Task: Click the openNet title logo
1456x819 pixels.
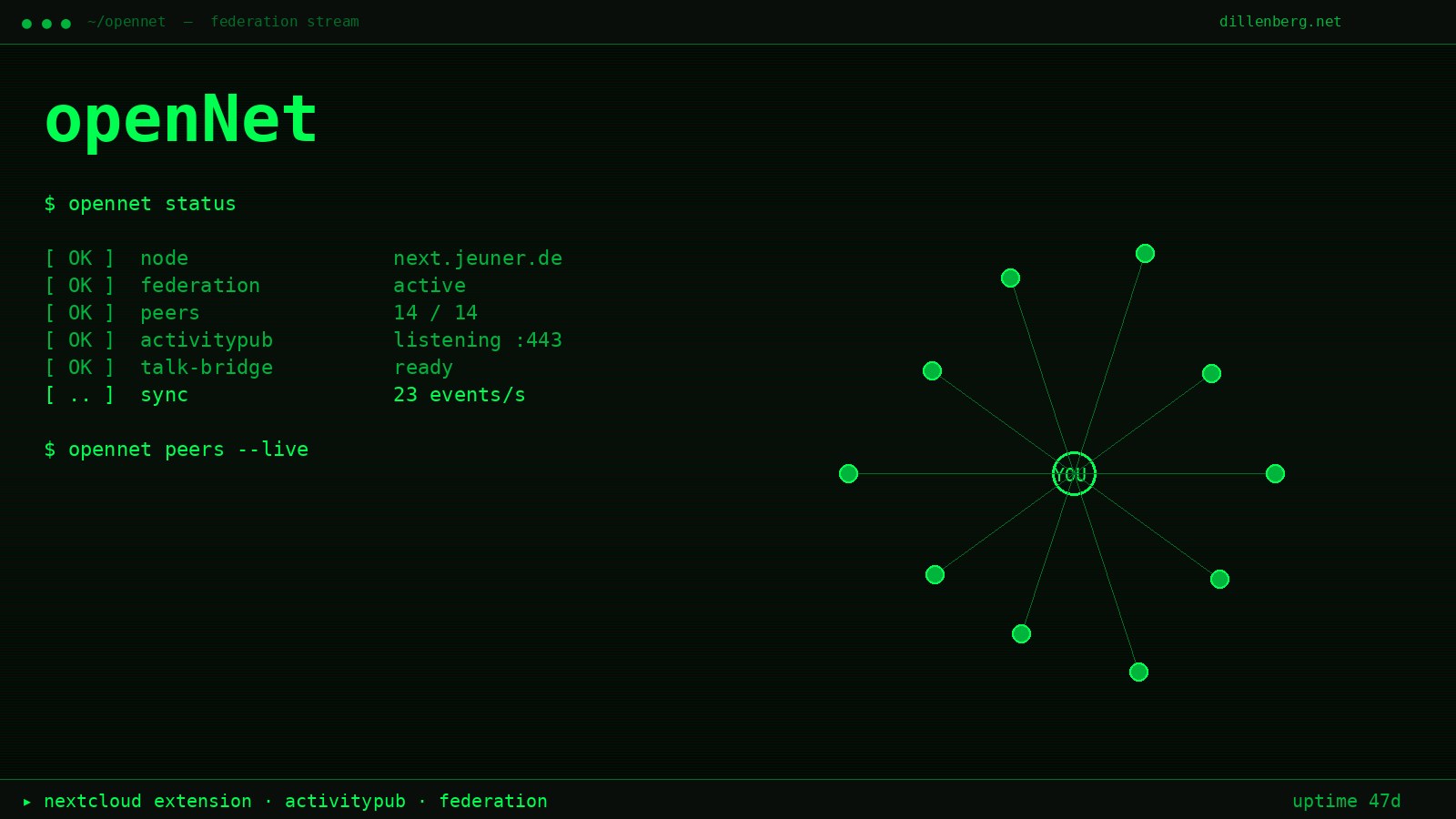Action: tap(180, 119)
